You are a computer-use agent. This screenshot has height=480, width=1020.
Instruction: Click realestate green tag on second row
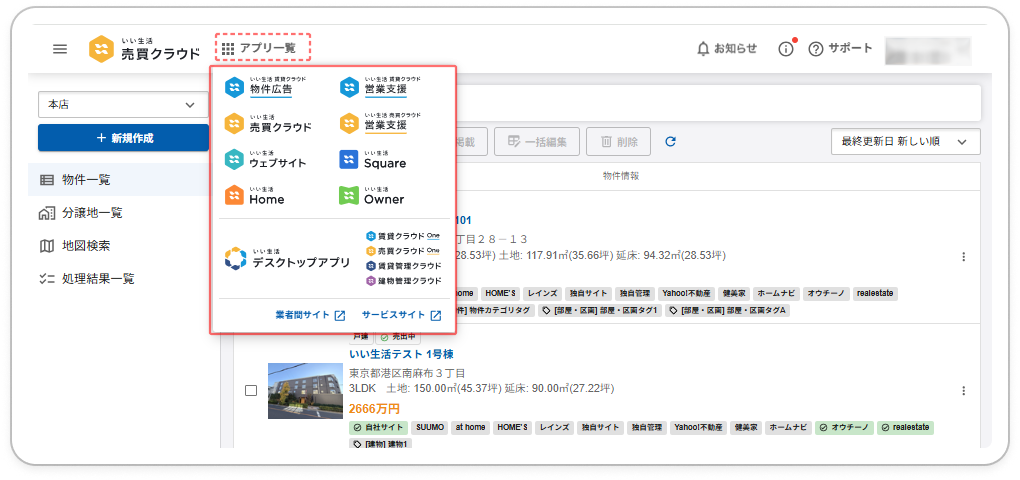pyautogui.click(x=905, y=428)
